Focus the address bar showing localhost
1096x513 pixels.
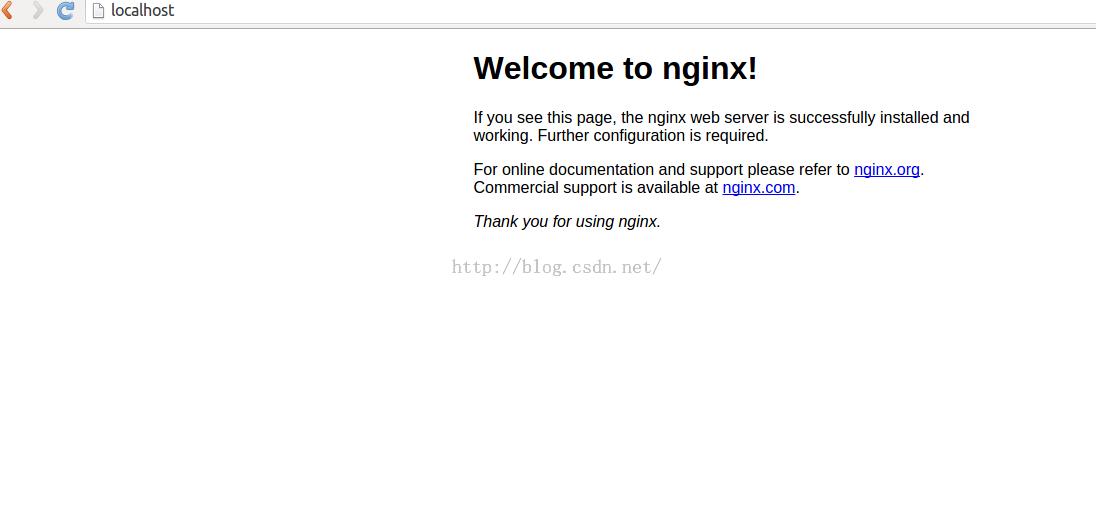coord(590,10)
